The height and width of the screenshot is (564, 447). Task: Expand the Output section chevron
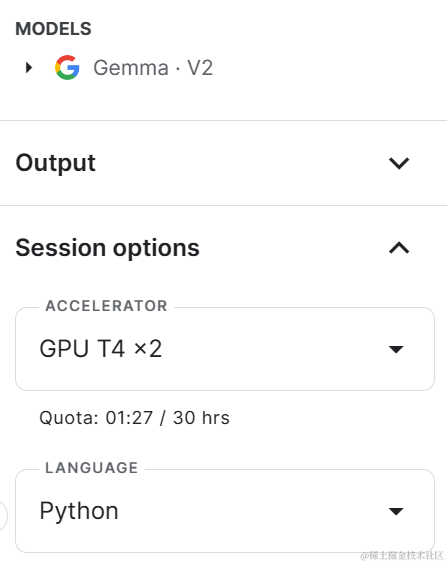point(399,163)
